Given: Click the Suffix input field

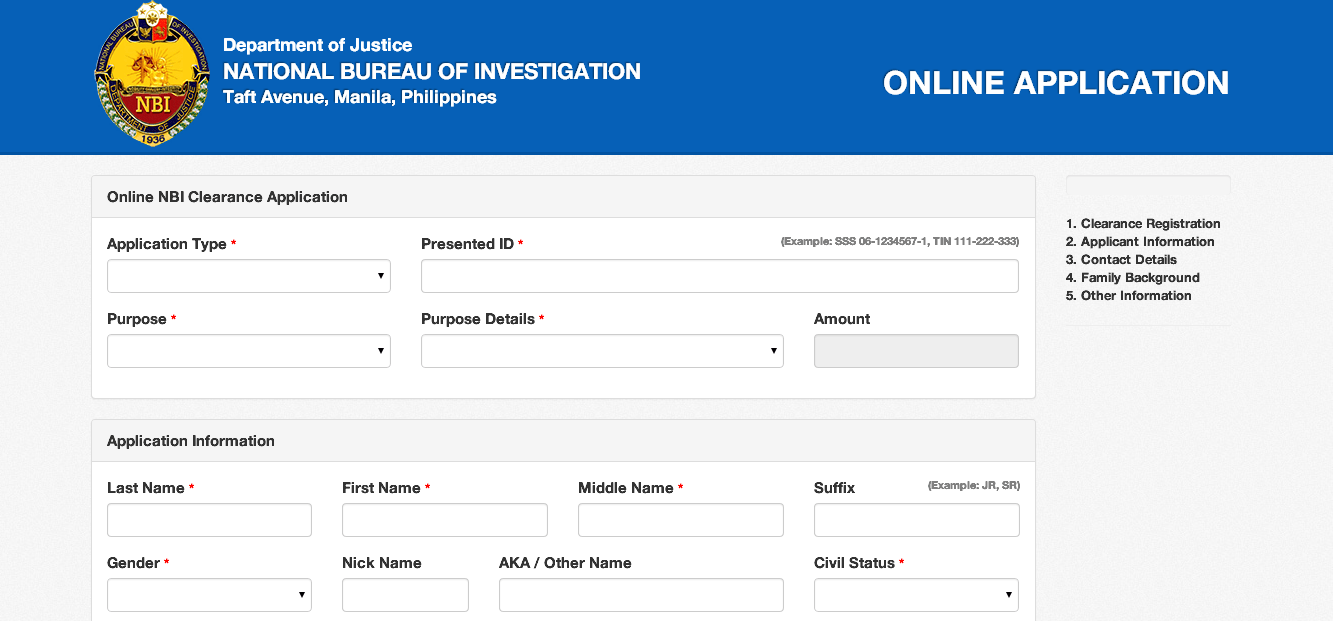Looking at the screenshot, I should coord(915,519).
